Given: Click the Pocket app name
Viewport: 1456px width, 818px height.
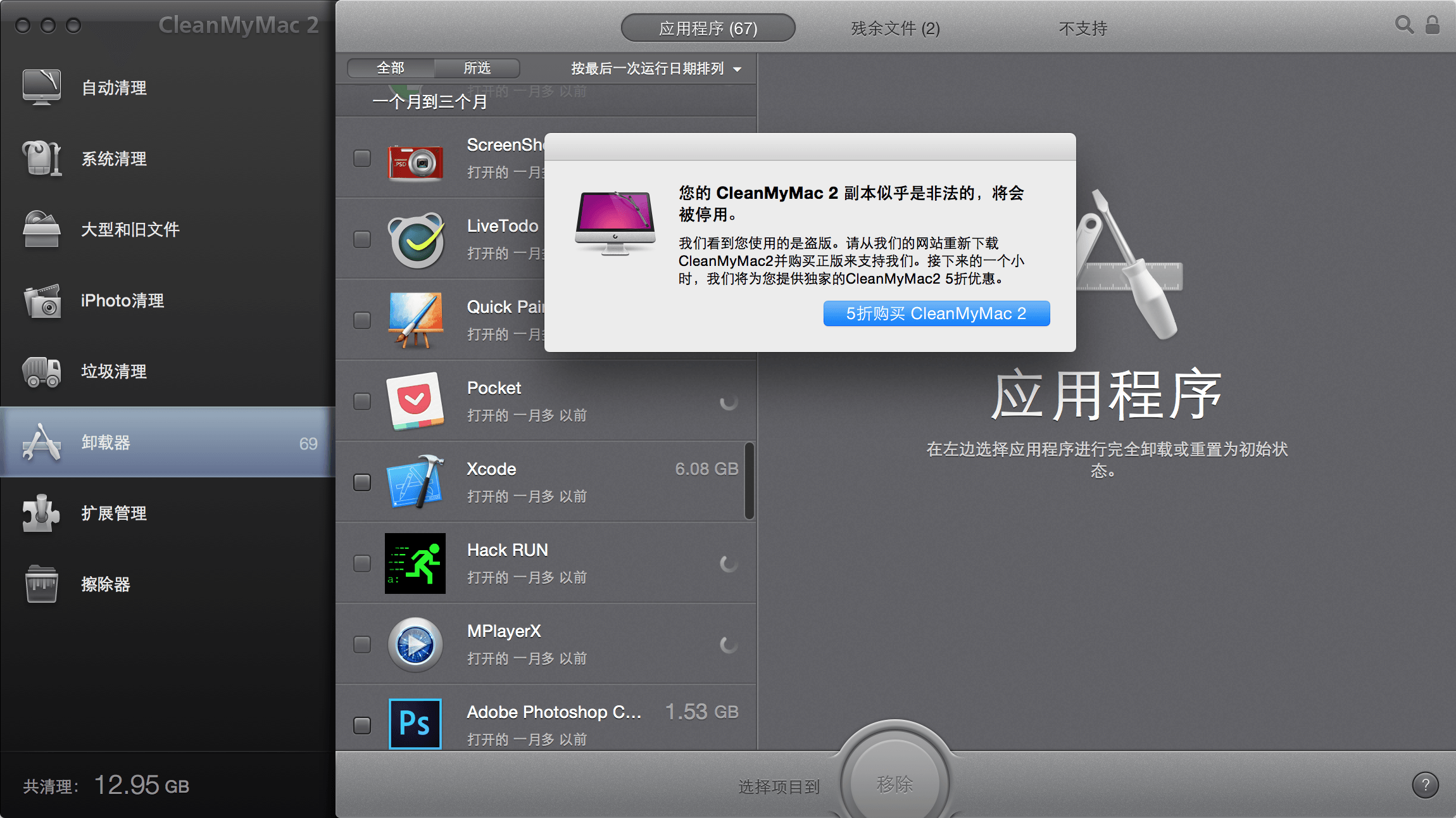Looking at the screenshot, I should pos(494,388).
